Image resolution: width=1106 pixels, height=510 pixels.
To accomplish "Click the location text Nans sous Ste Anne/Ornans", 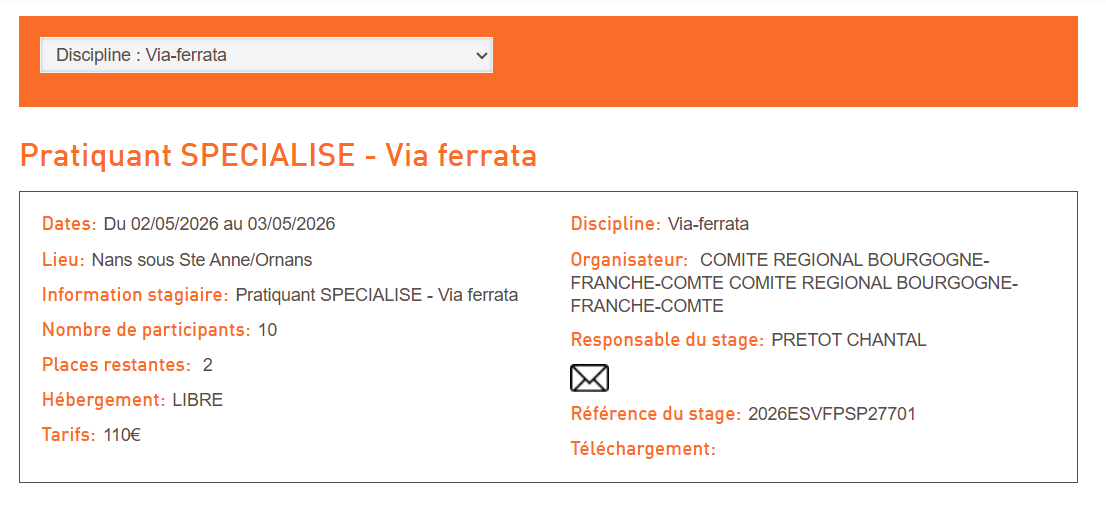I will click(202, 260).
